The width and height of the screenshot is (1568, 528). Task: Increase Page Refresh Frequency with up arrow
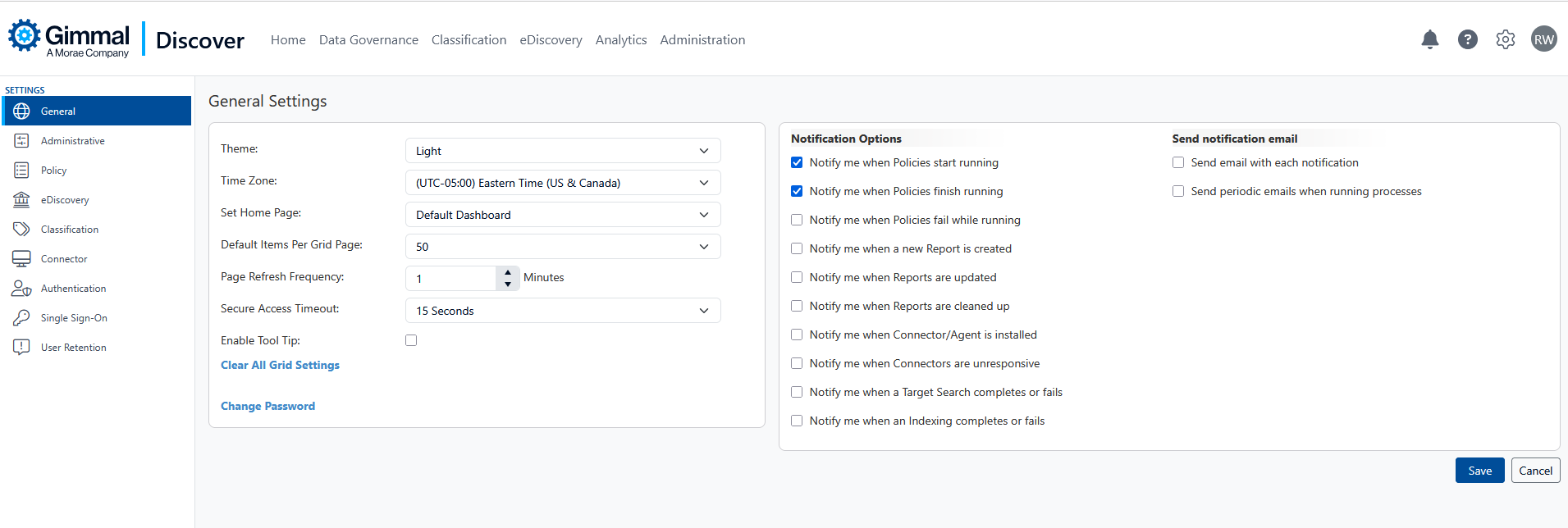[508, 272]
